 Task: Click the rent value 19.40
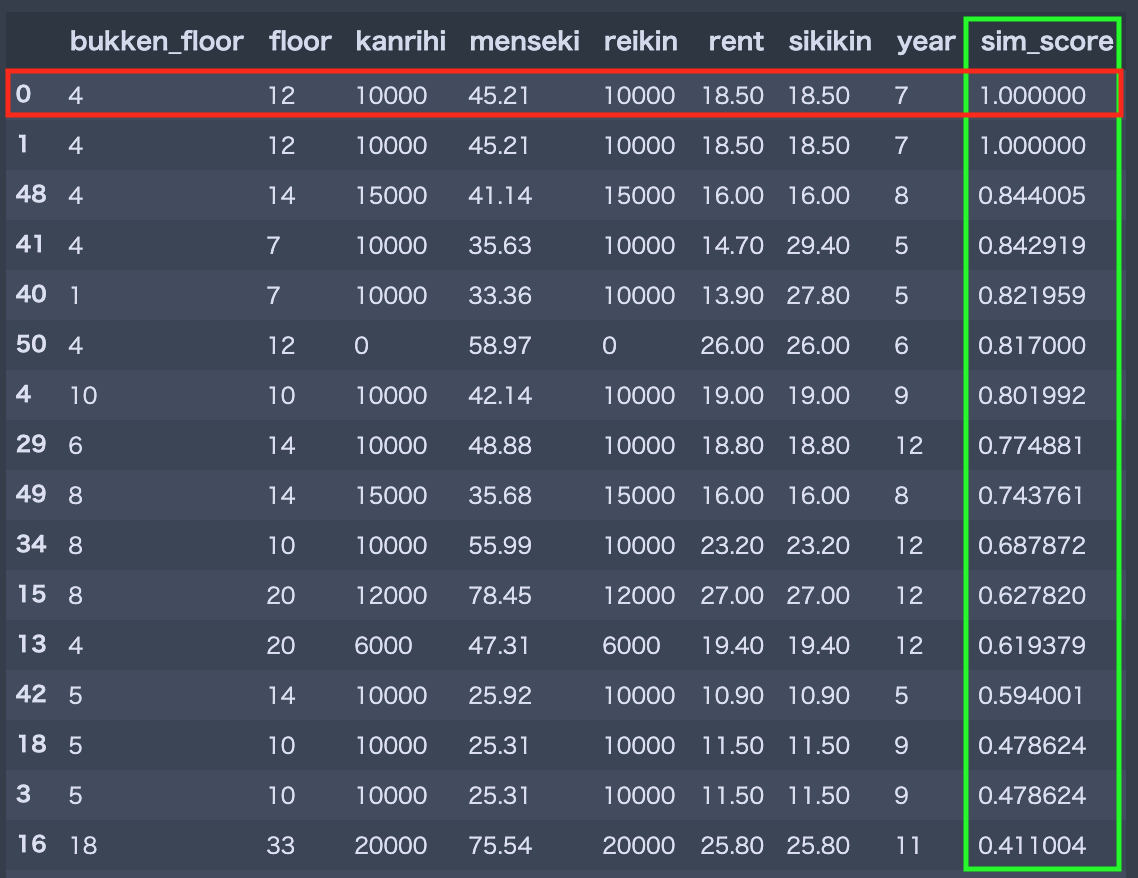pyautogui.click(x=732, y=645)
